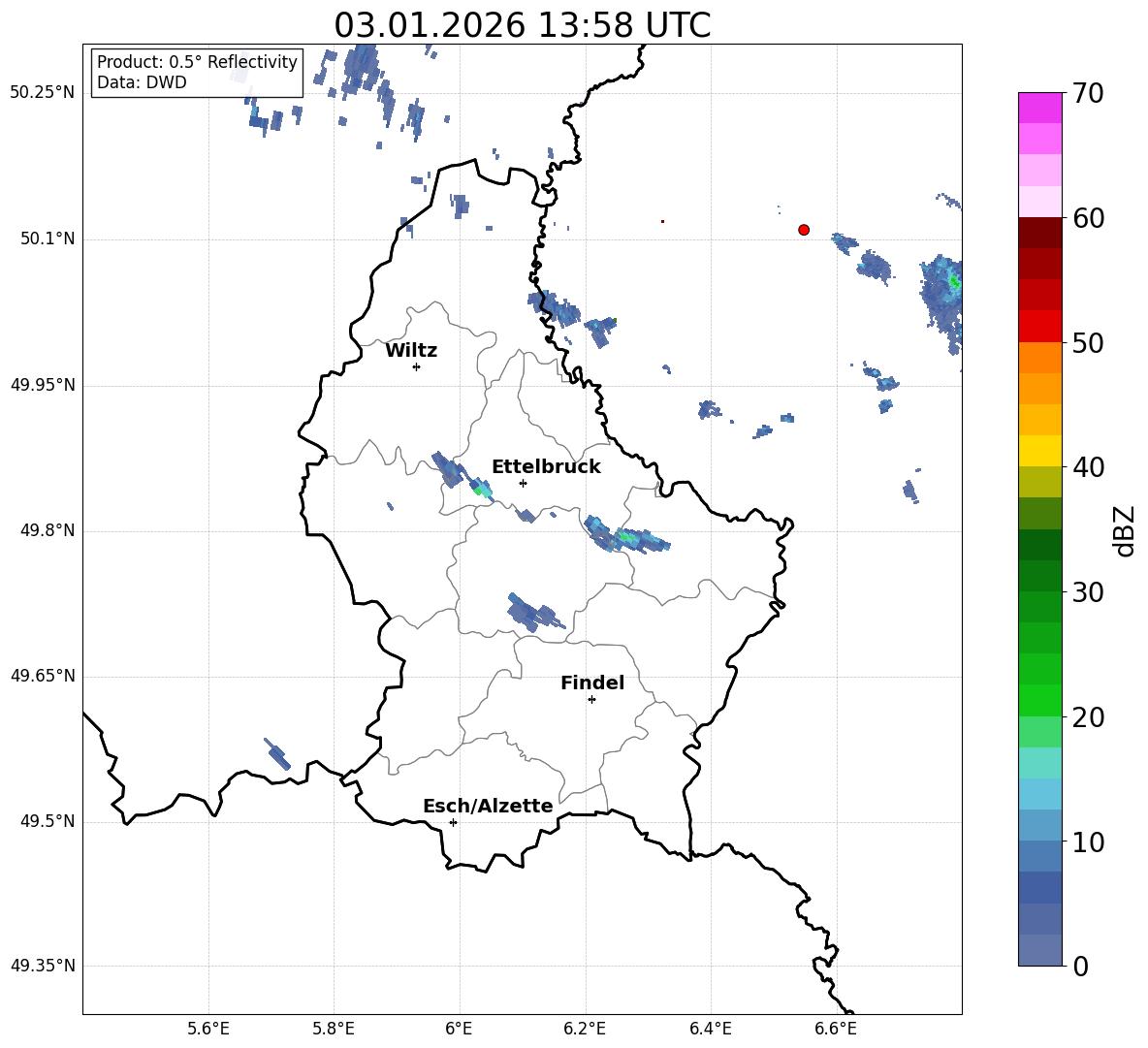Click the red dot radar site marker
This screenshot has width=1148, height=1048.
pyautogui.click(x=804, y=230)
